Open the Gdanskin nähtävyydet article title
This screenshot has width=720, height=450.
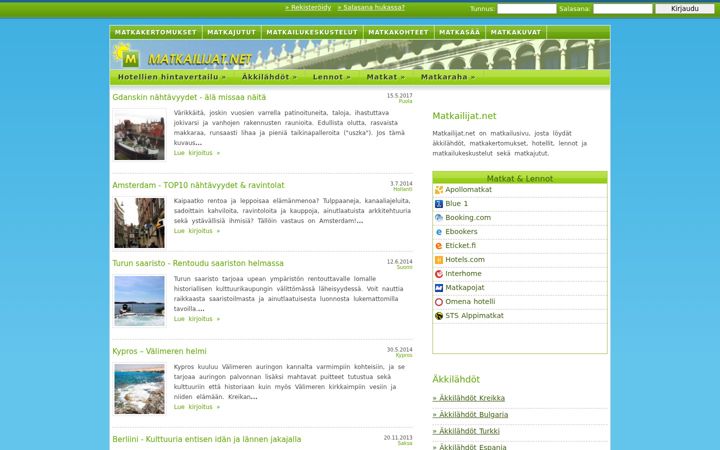pyautogui.click(x=189, y=97)
